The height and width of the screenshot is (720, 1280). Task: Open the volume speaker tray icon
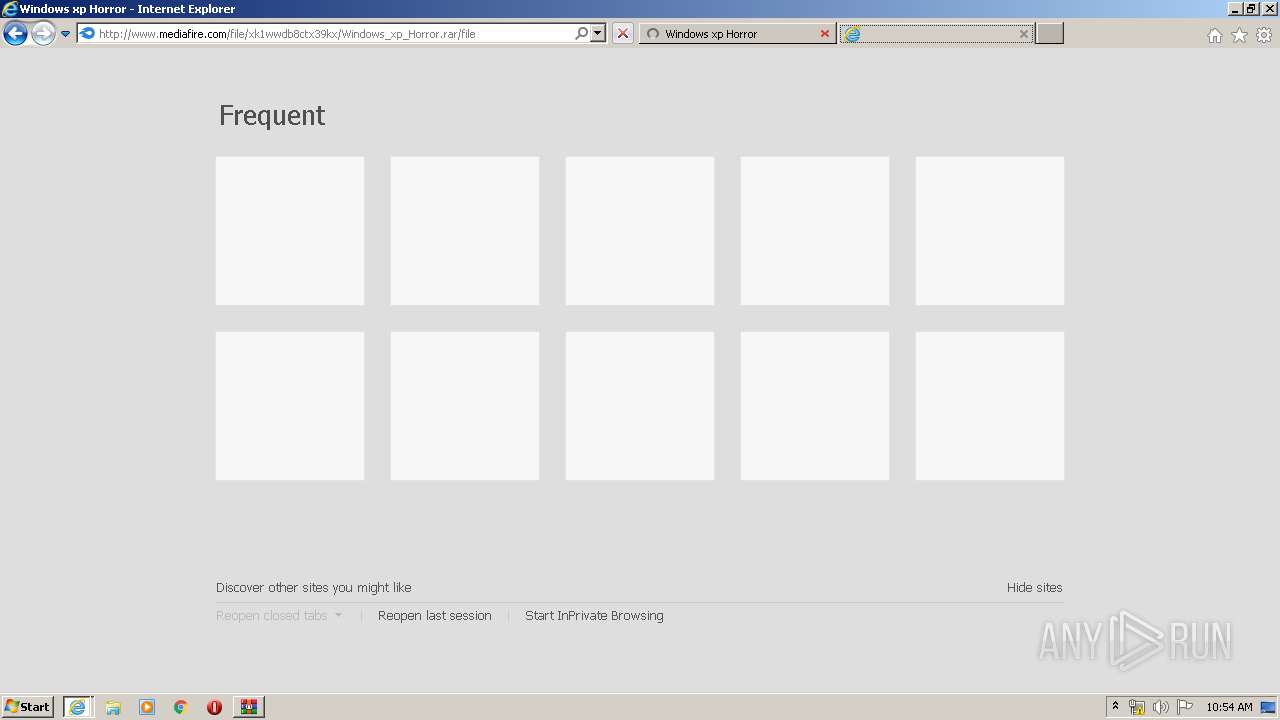click(1161, 707)
